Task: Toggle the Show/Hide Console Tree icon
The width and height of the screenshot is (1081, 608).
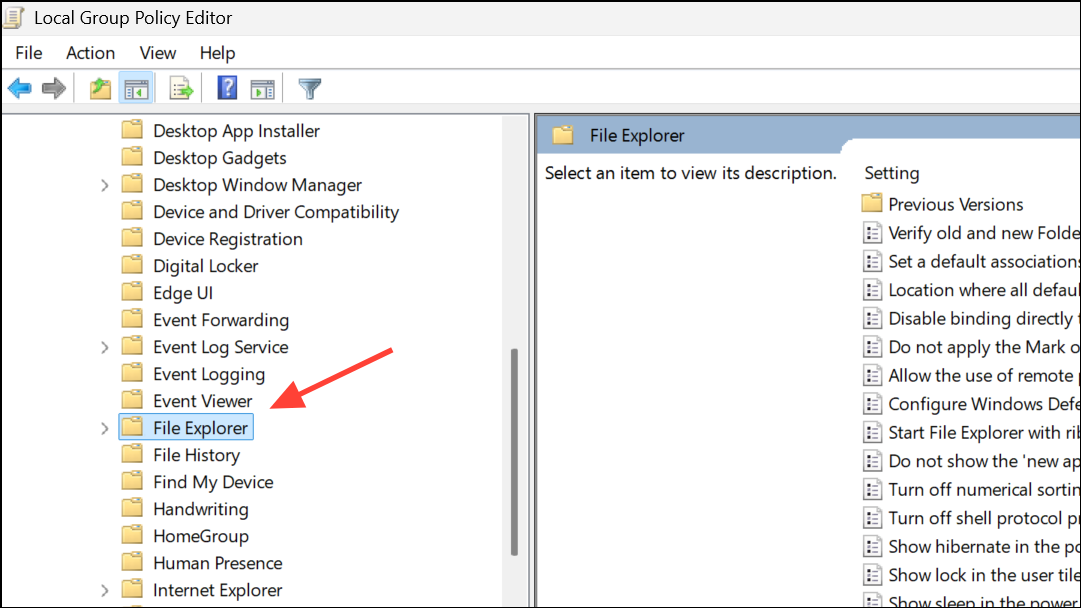Action: (x=136, y=88)
